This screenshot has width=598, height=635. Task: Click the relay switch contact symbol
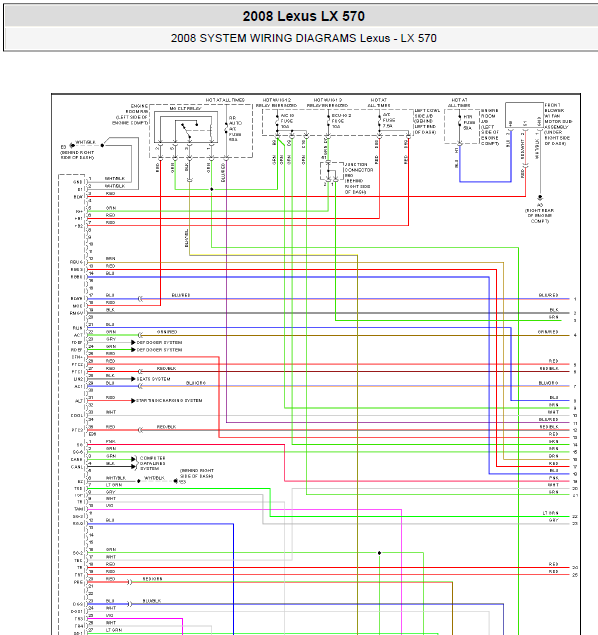click(x=189, y=128)
